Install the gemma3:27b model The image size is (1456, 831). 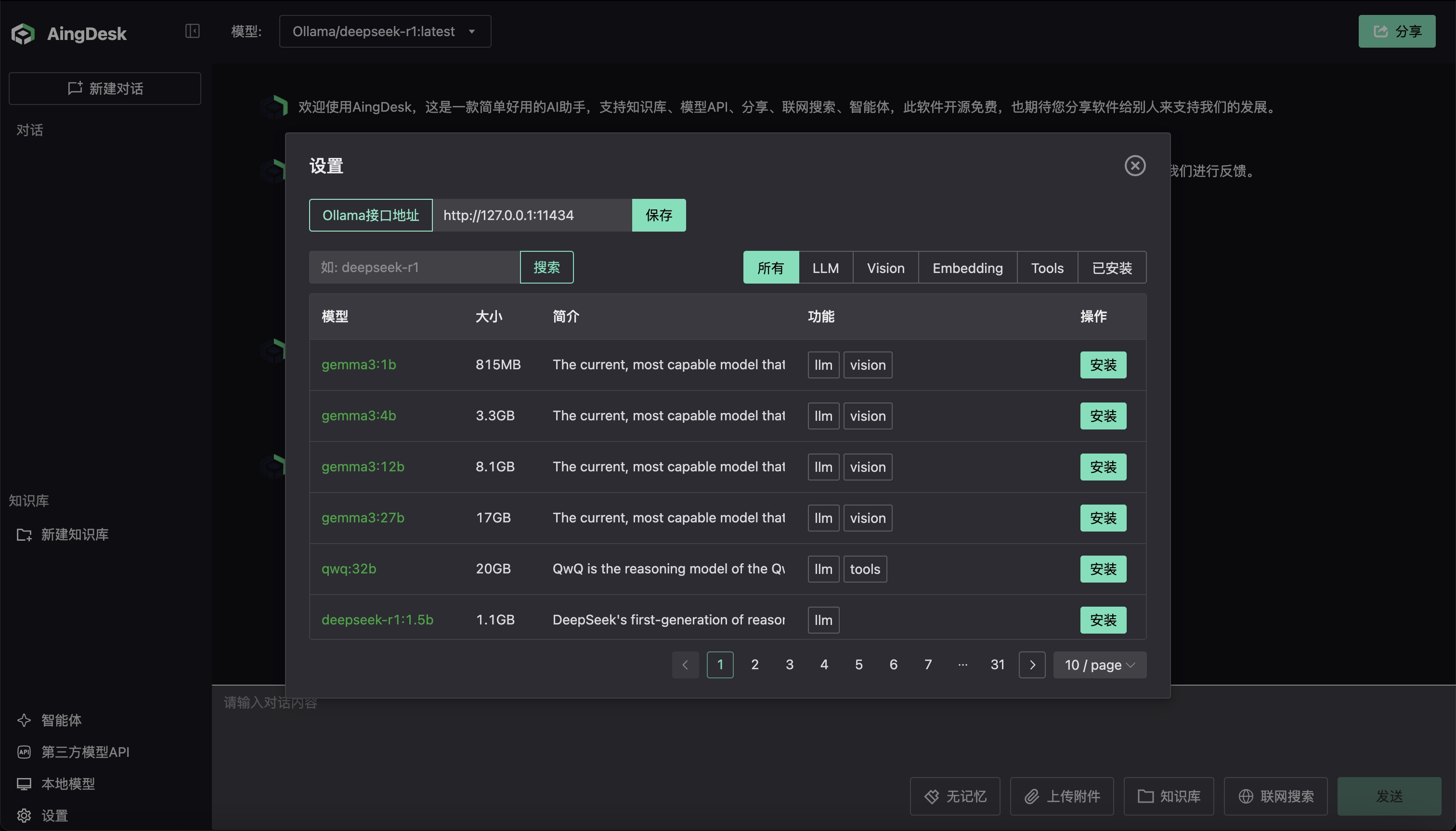pyautogui.click(x=1103, y=518)
